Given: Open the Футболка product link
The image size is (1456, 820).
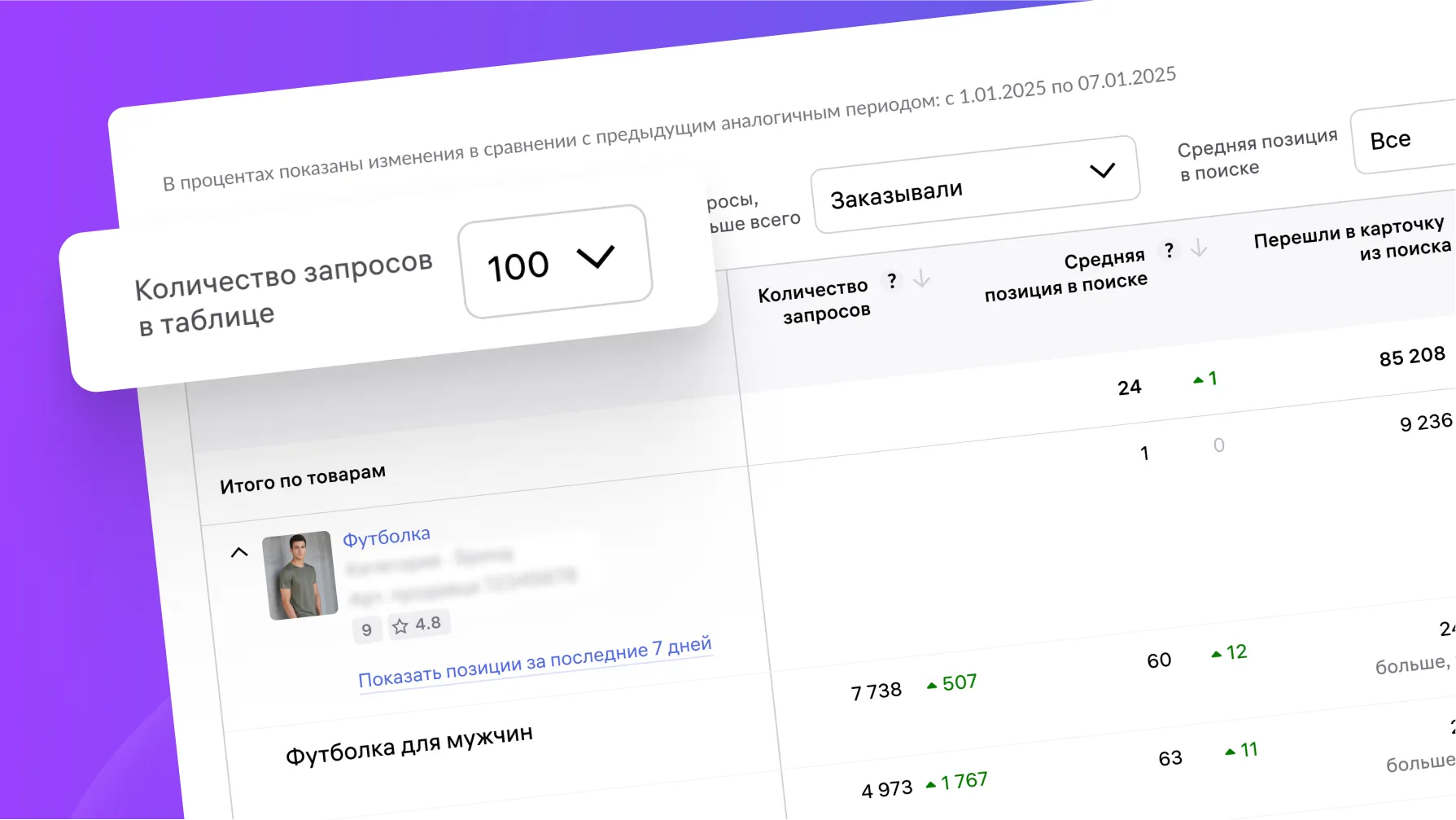Looking at the screenshot, I should tap(387, 537).
